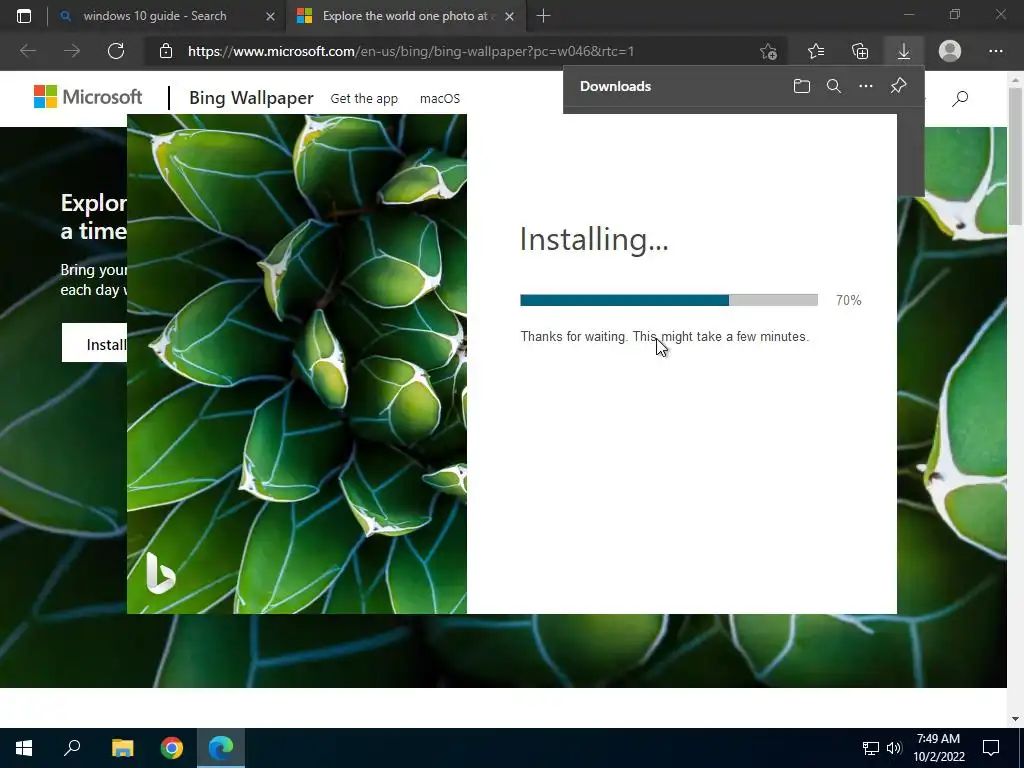Screen dimensions: 1024x768
Task: Click the Install button on the page
Action: 95,344
